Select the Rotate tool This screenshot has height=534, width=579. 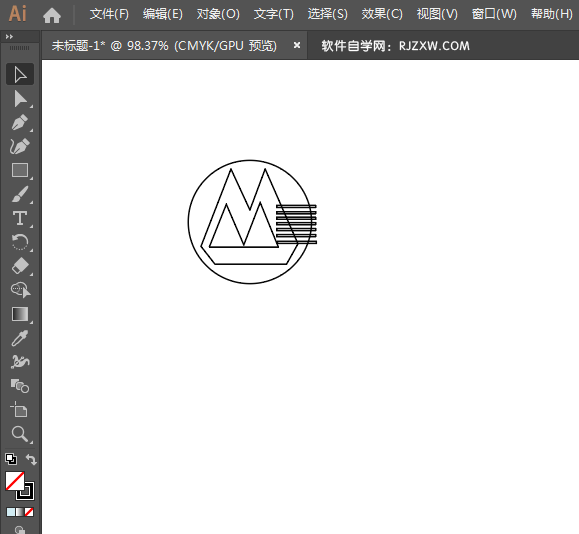click(x=20, y=243)
